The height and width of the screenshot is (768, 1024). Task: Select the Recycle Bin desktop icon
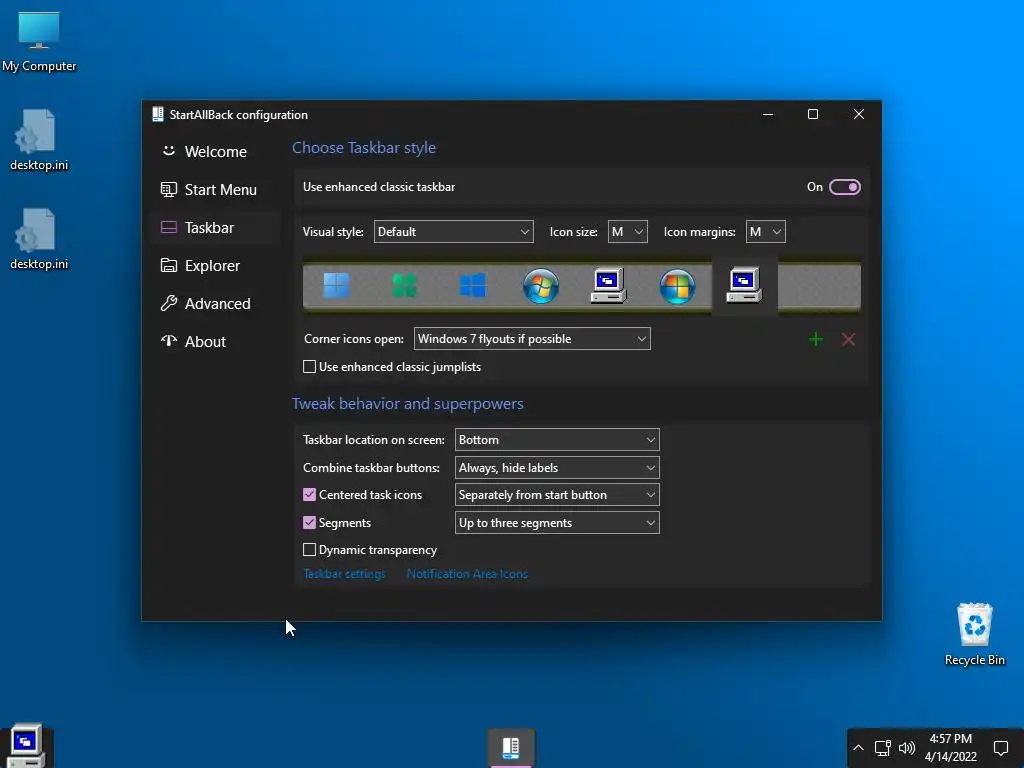point(974,634)
